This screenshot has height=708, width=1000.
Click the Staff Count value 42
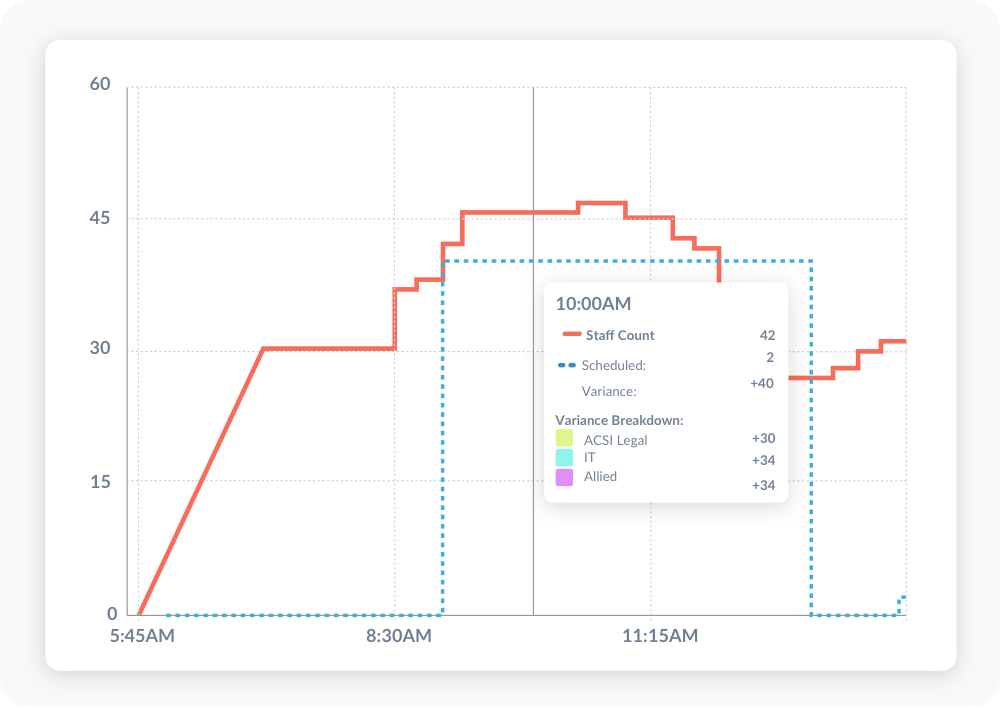point(766,336)
